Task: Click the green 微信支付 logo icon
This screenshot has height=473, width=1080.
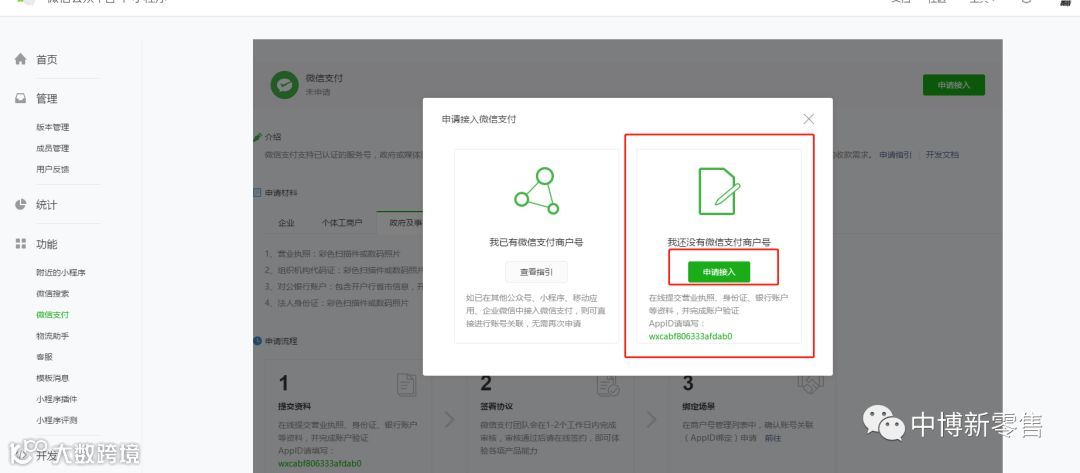Action: pos(284,85)
